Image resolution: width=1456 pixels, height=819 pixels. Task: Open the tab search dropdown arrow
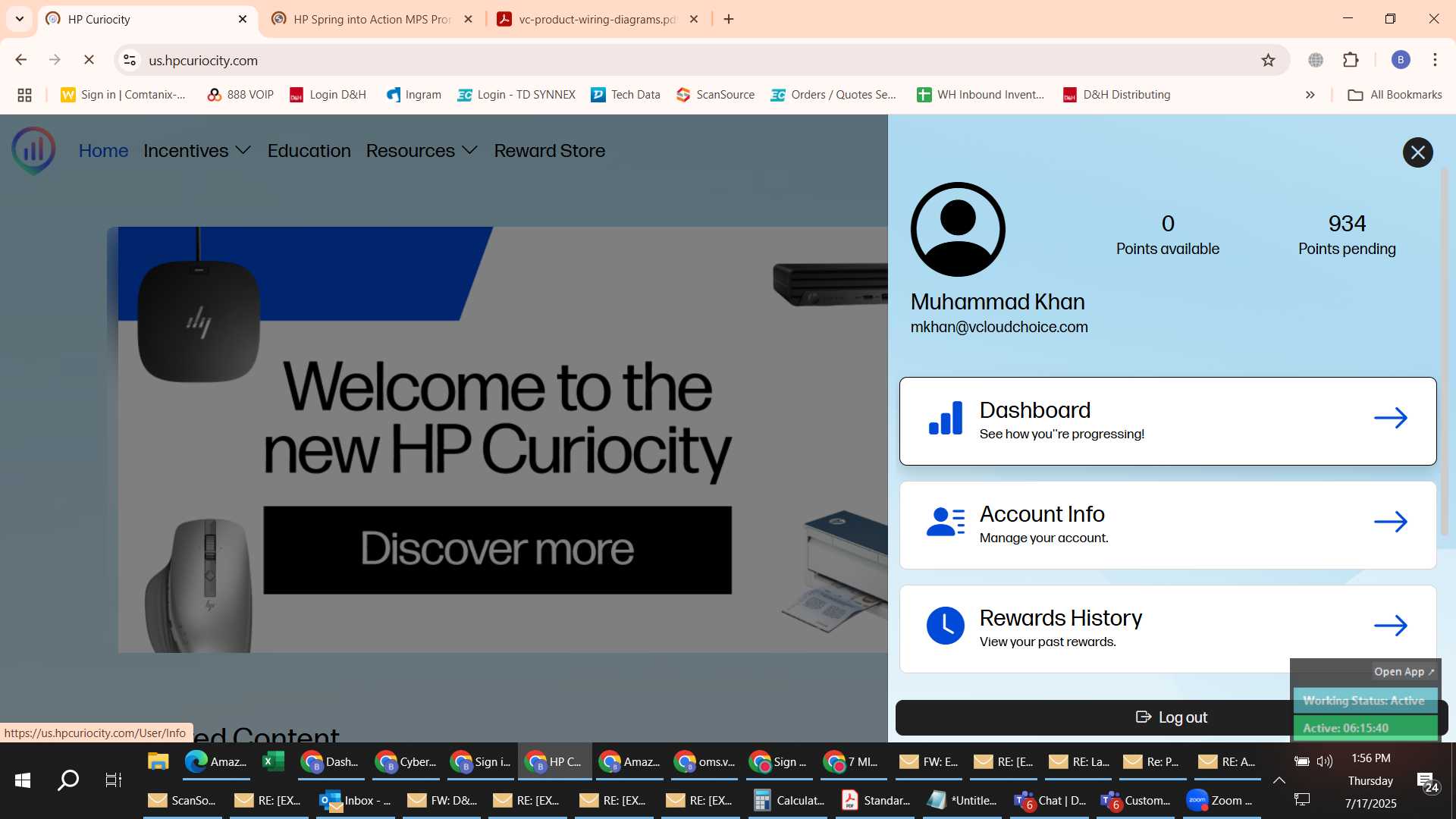20,19
